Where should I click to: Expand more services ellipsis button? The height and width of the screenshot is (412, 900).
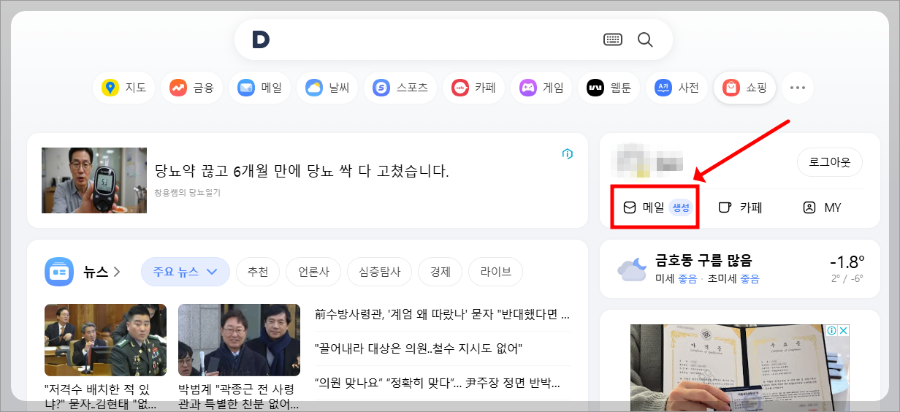coord(798,88)
